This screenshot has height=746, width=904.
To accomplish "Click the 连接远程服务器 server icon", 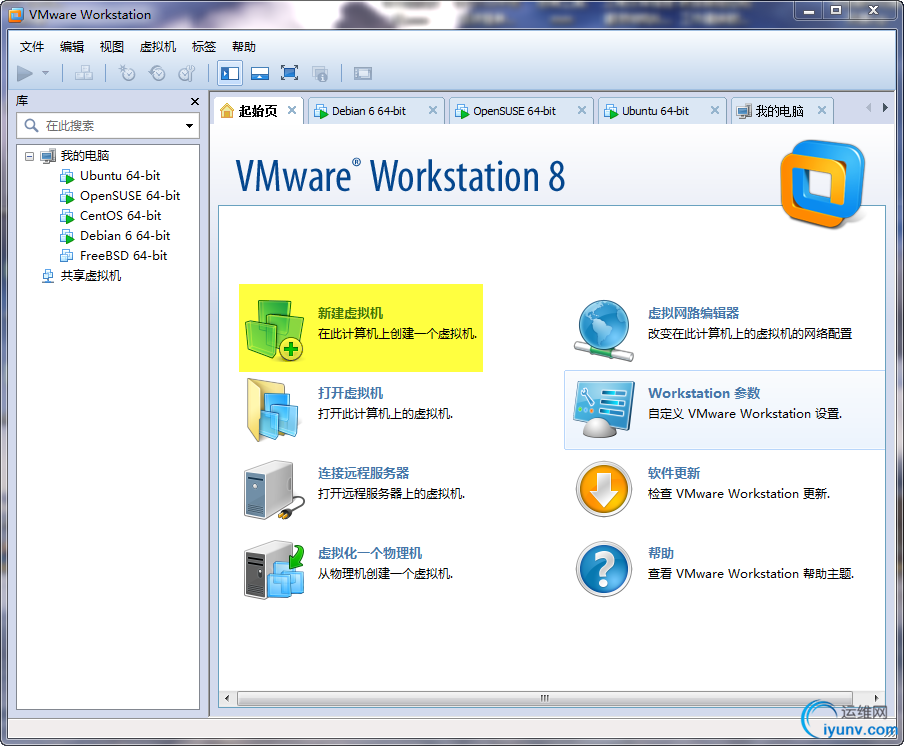I will pos(274,490).
